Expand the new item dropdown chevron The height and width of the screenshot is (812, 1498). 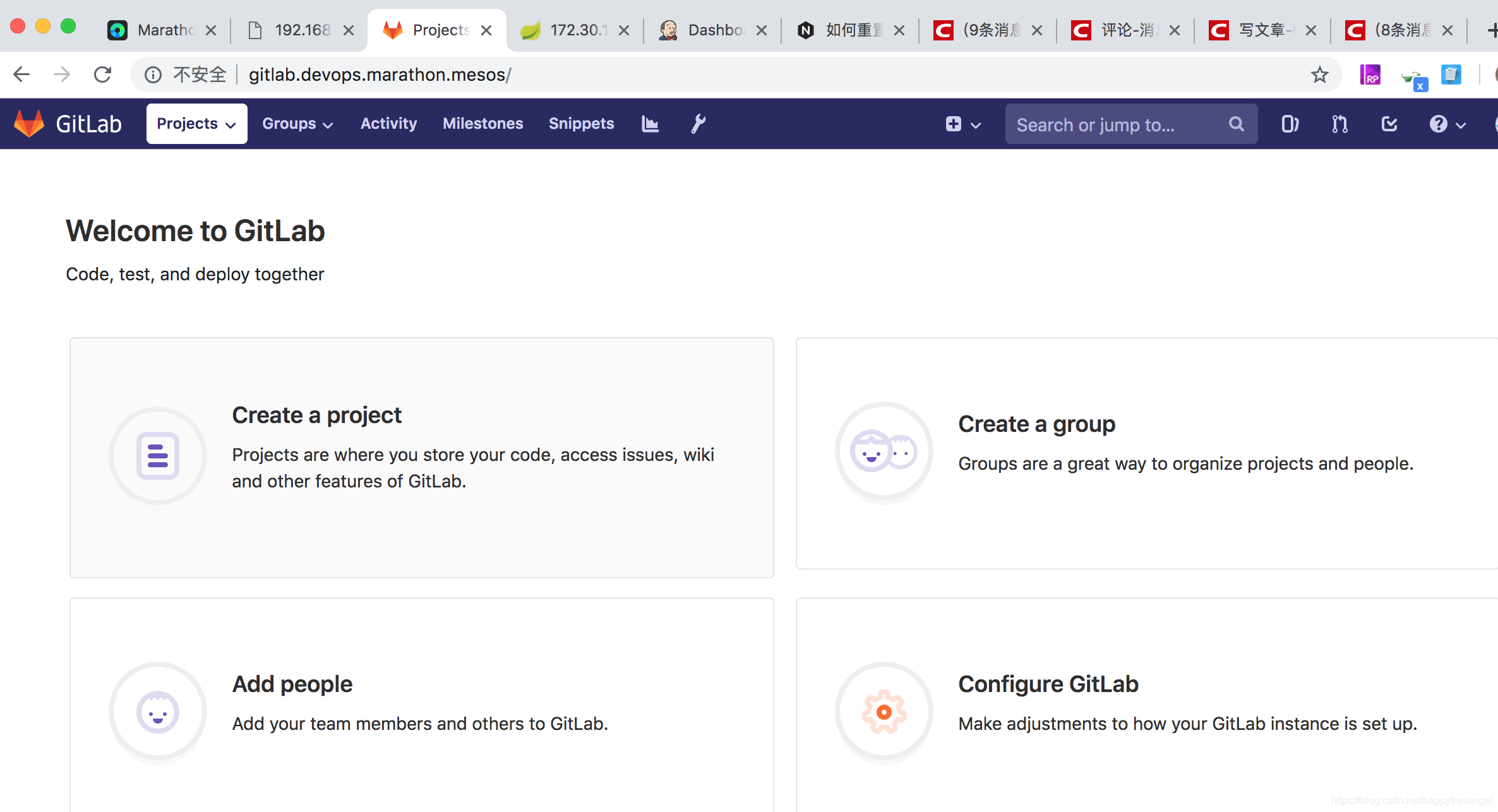coord(976,125)
